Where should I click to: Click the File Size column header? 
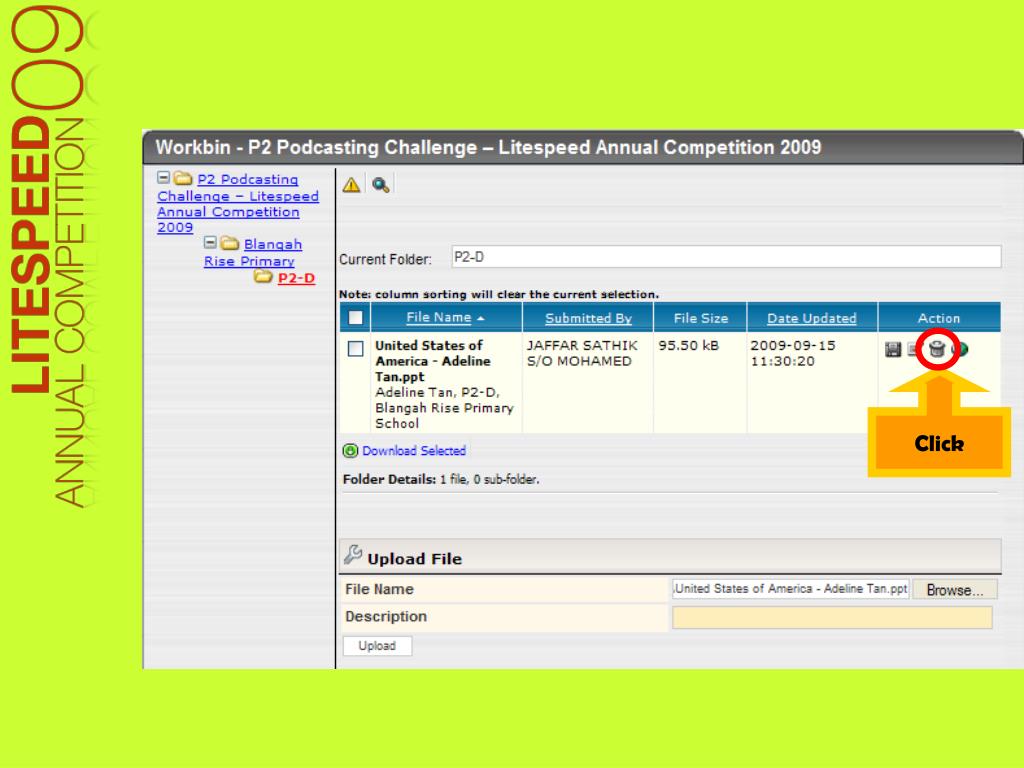(x=701, y=318)
